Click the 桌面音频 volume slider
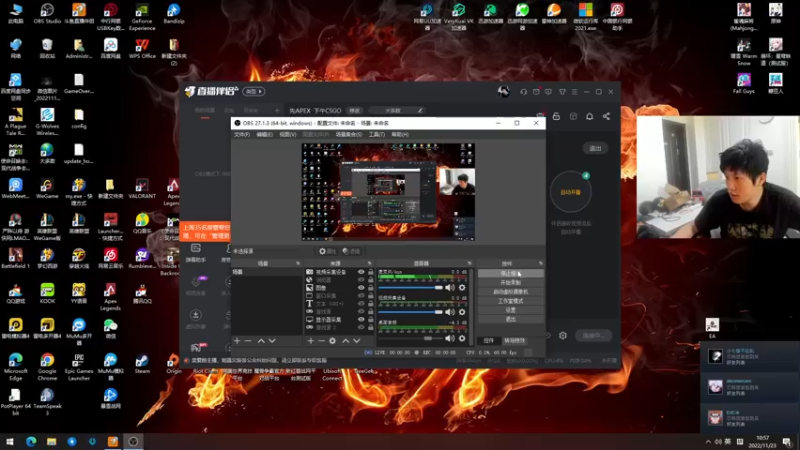This screenshot has height=450, width=800. (x=411, y=338)
